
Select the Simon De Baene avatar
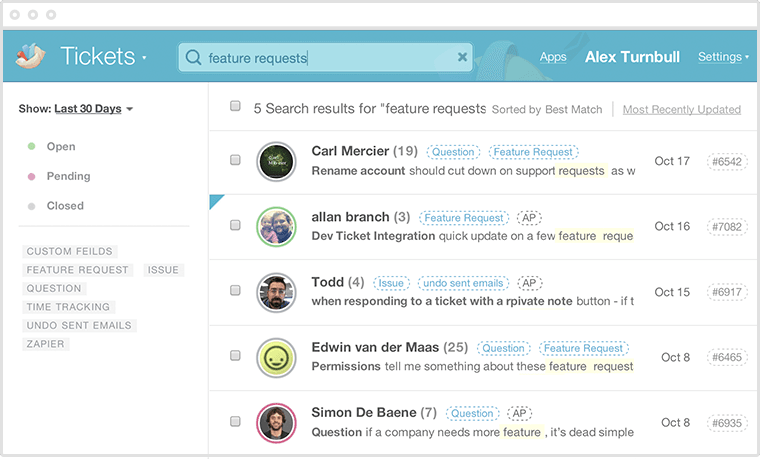point(276,422)
